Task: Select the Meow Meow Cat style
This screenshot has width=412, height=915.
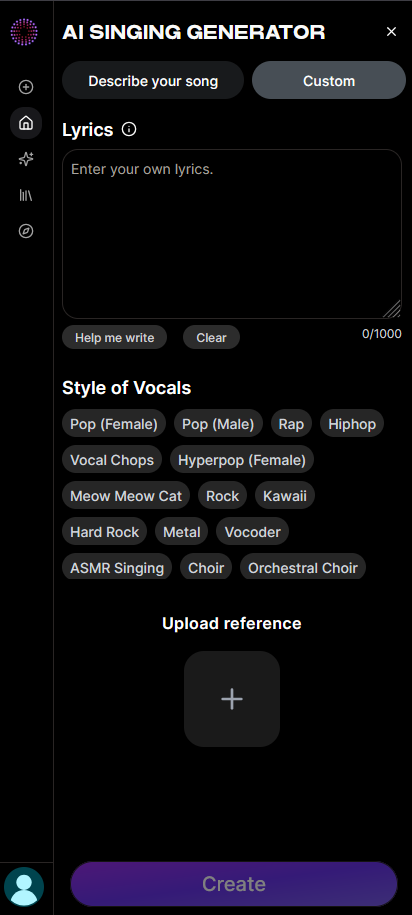Action: click(x=126, y=496)
